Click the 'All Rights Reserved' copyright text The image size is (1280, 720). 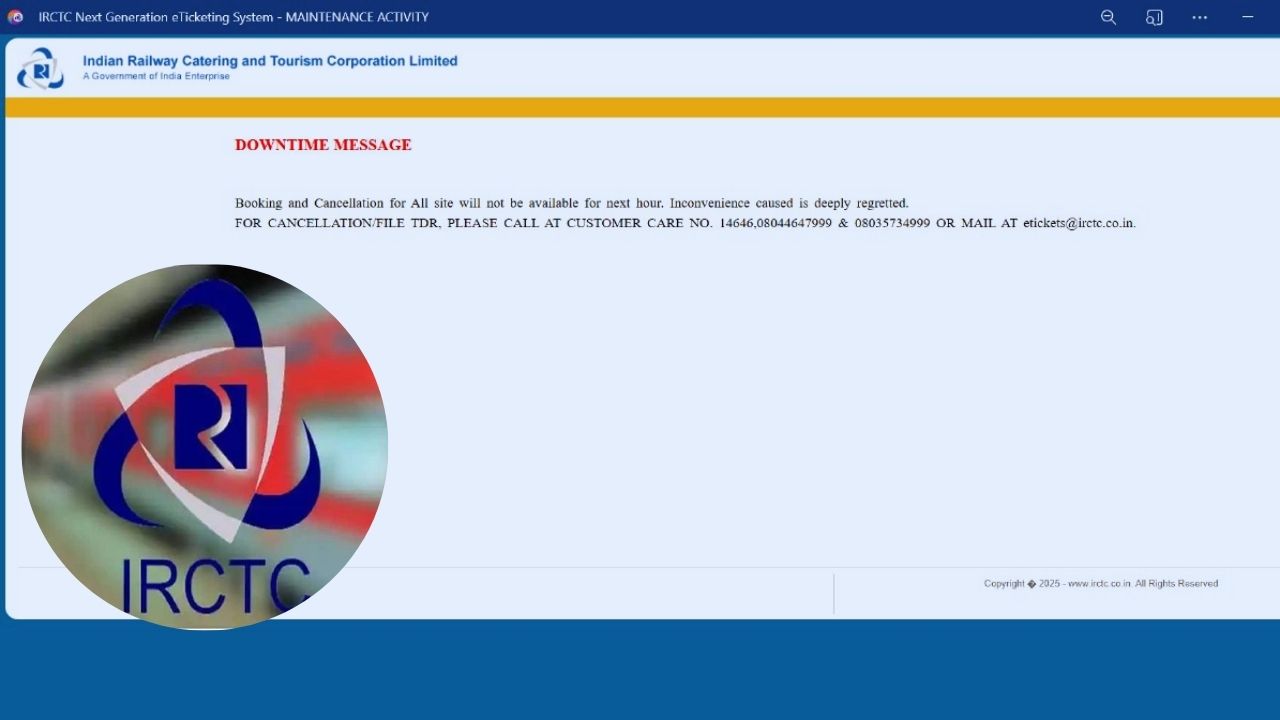click(1176, 583)
